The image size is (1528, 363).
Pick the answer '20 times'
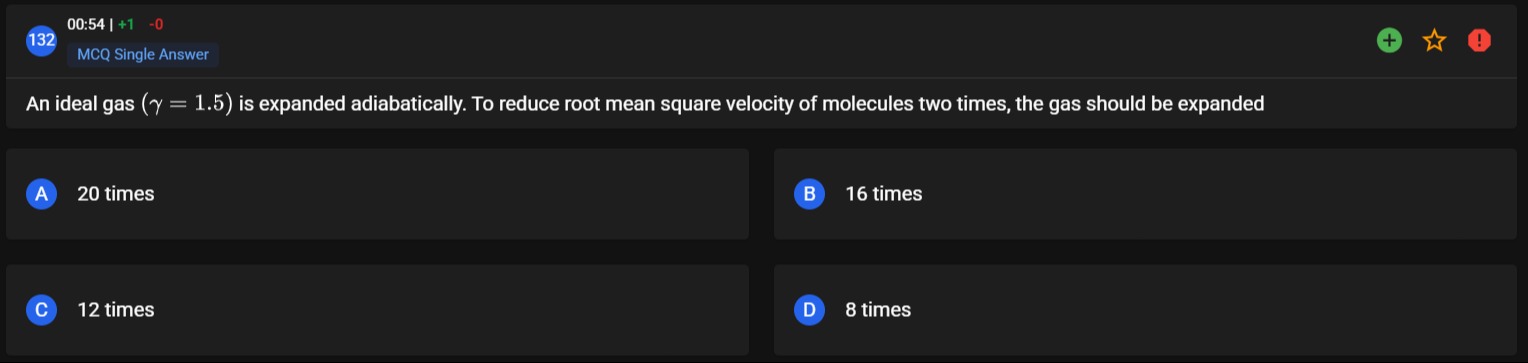(x=116, y=194)
